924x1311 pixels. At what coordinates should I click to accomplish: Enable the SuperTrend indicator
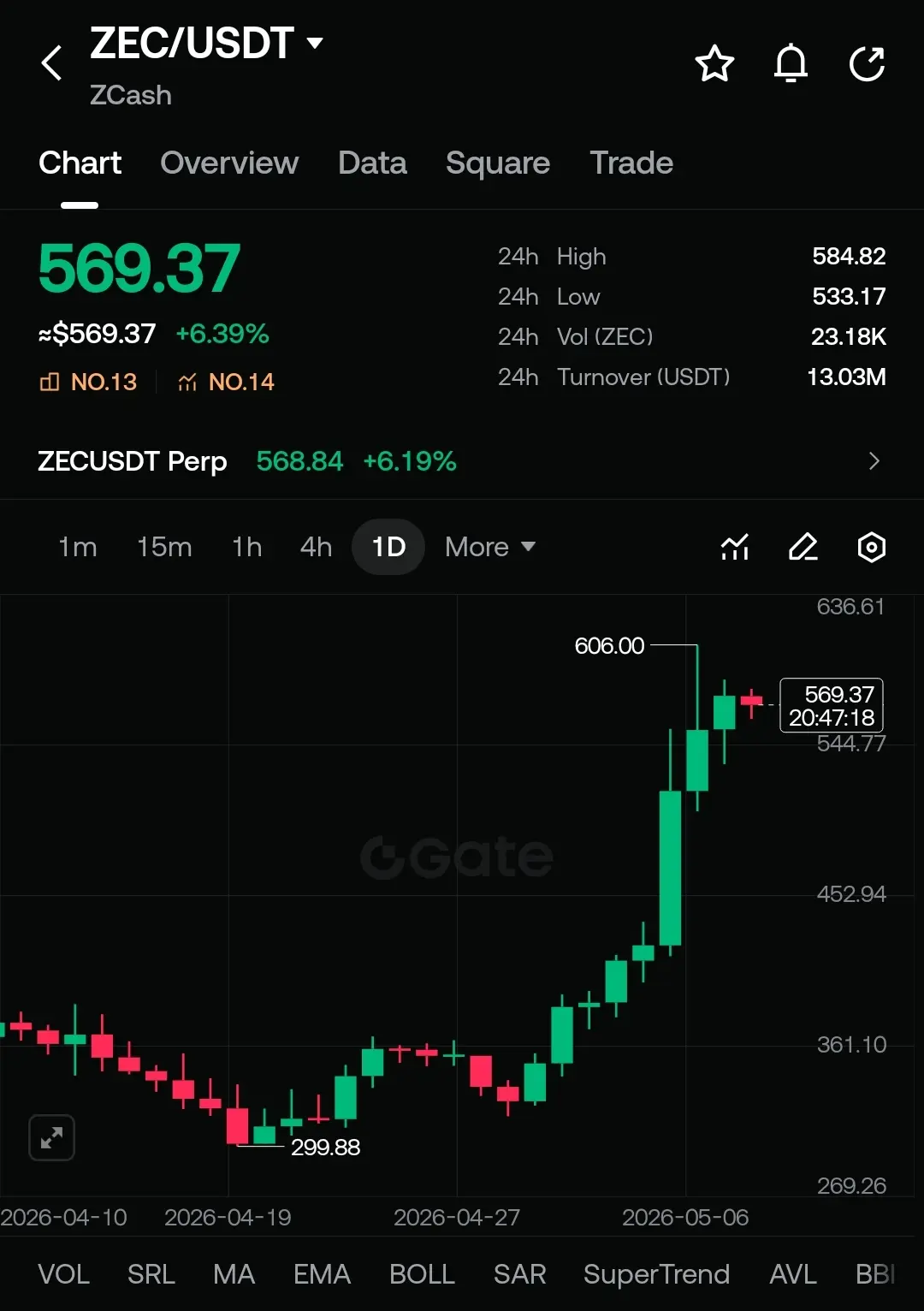pos(656,1274)
